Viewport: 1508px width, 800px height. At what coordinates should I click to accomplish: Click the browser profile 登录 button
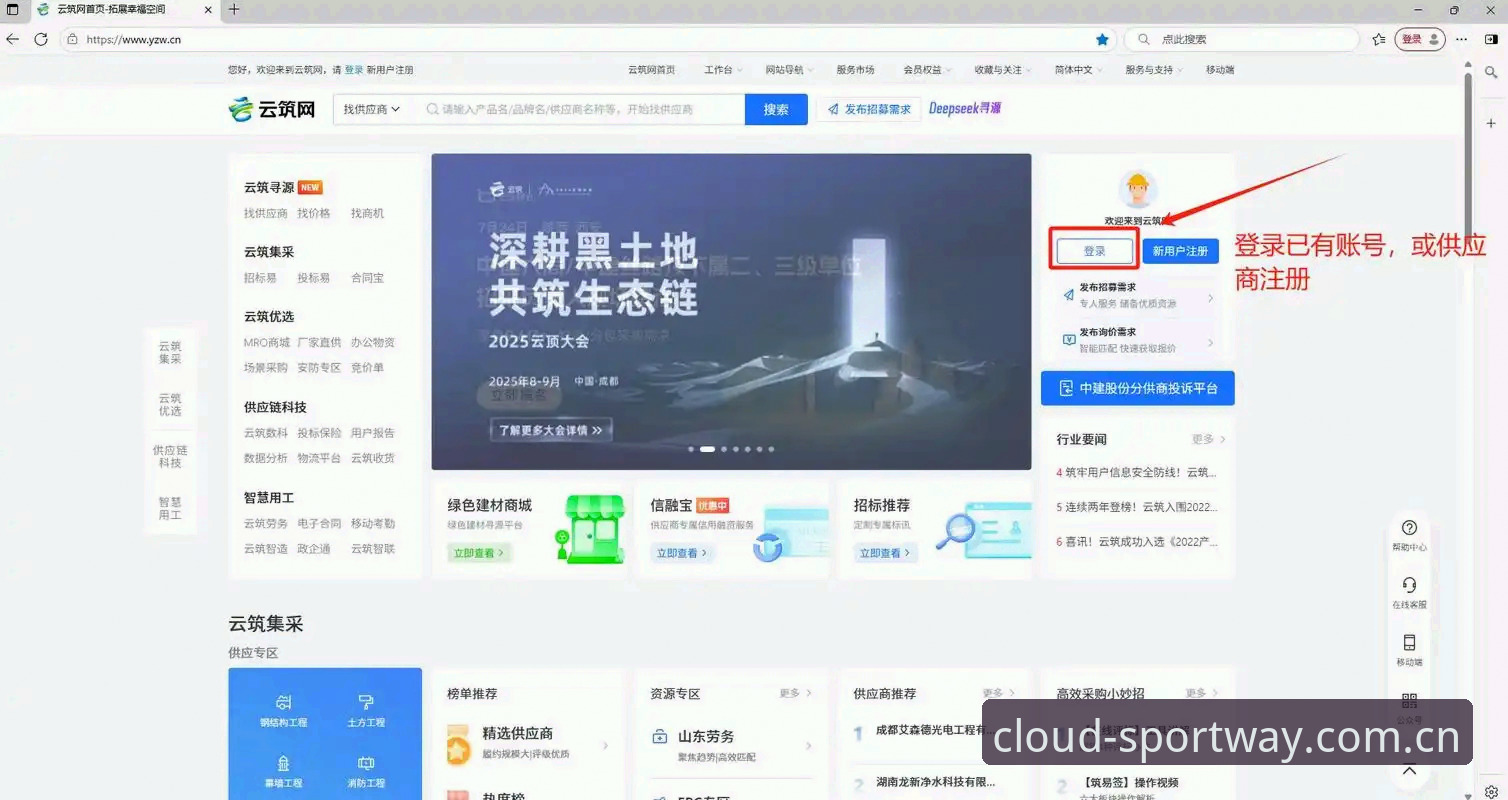tap(1420, 39)
